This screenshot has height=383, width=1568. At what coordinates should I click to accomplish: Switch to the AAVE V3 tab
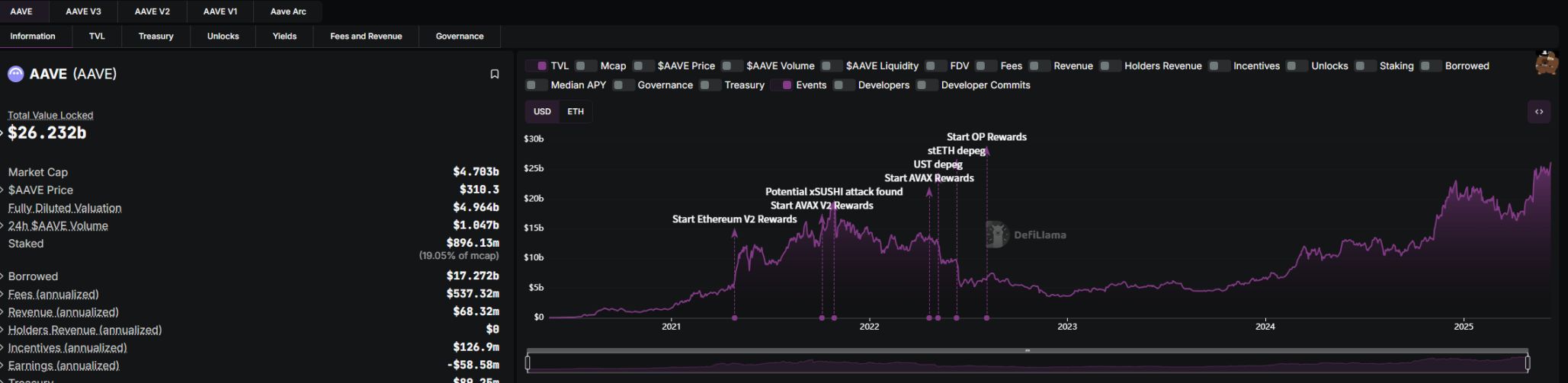pyautogui.click(x=83, y=11)
